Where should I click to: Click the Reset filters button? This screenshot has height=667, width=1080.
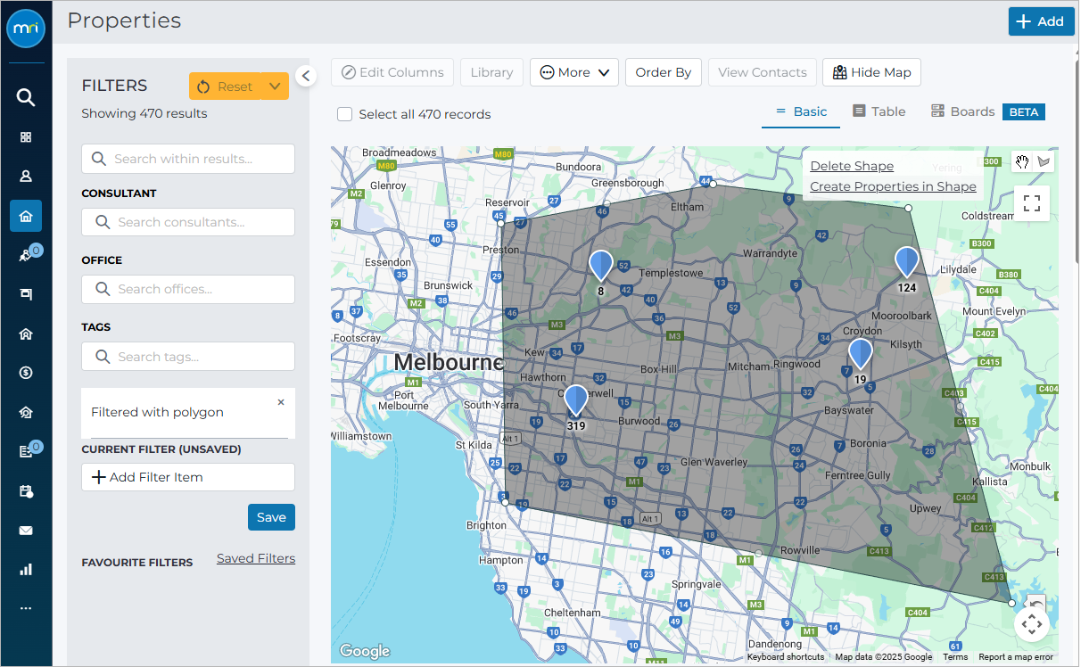tap(225, 86)
